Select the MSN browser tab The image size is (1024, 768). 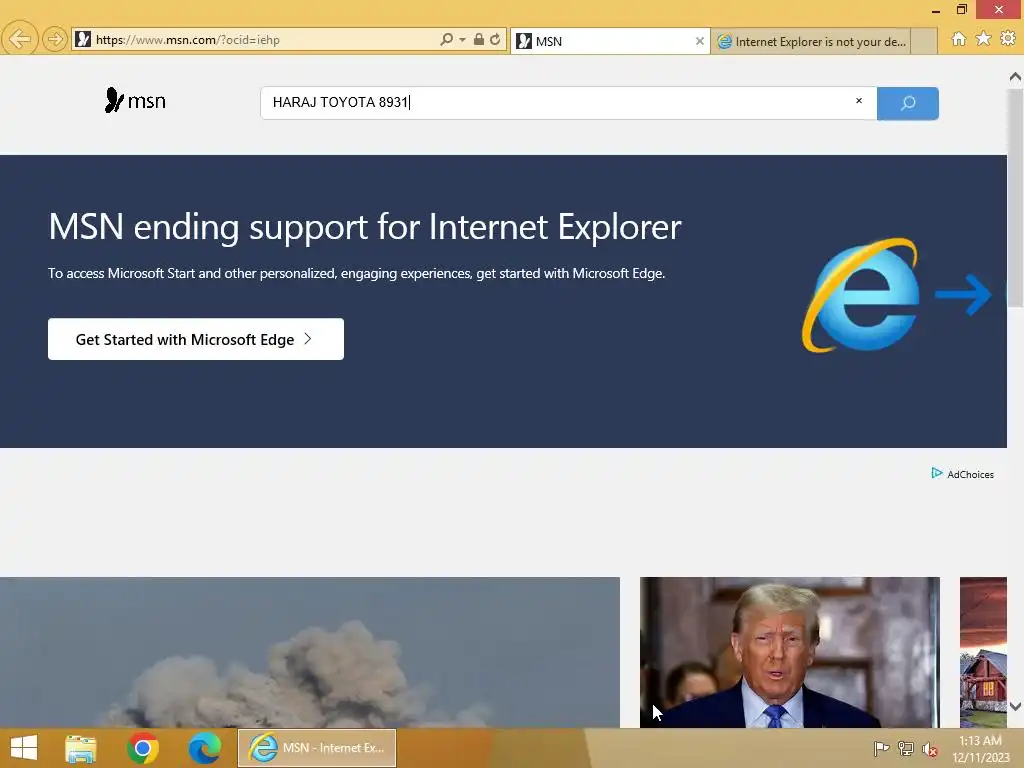(610, 41)
